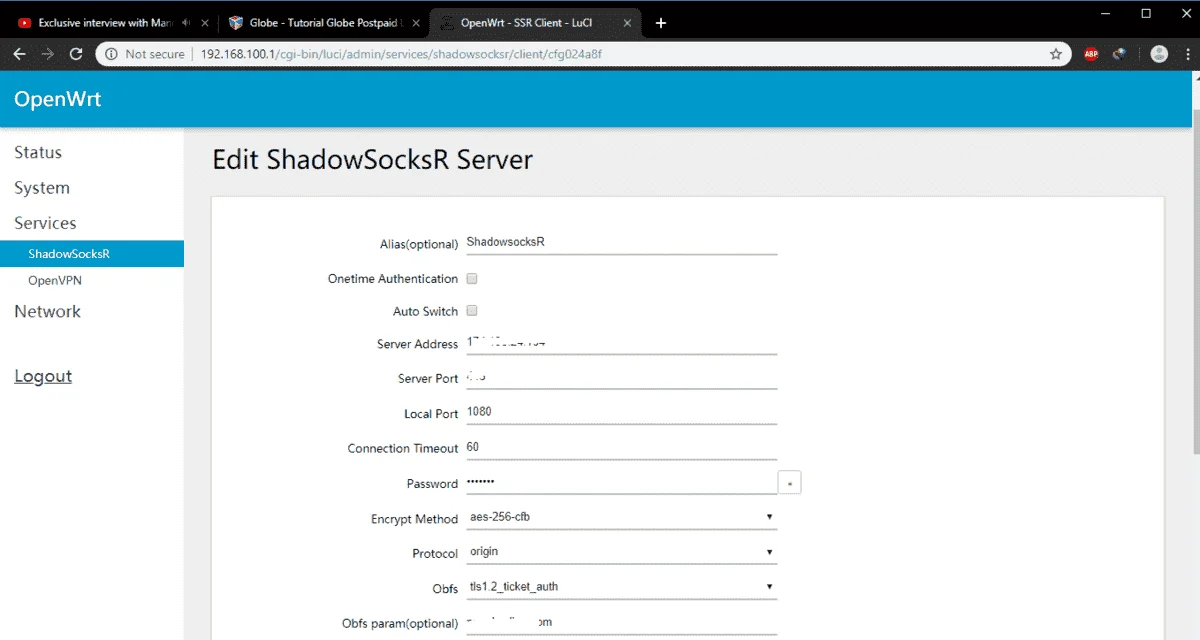Image resolution: width=1200 pixels, height=640 pixels.
Task: Expand the Services sidebar menu
Action: (x=45, y=223)
